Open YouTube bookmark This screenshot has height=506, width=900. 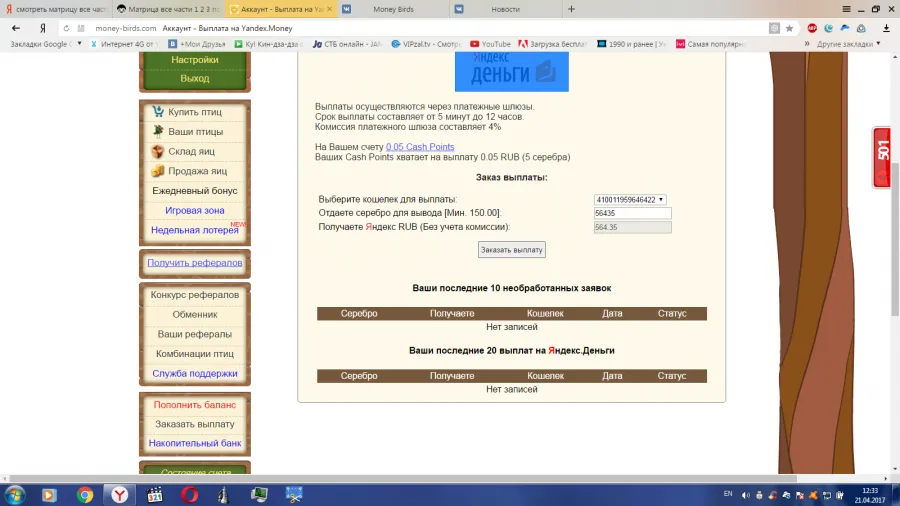pyautogui.click(x=490, y=44)
